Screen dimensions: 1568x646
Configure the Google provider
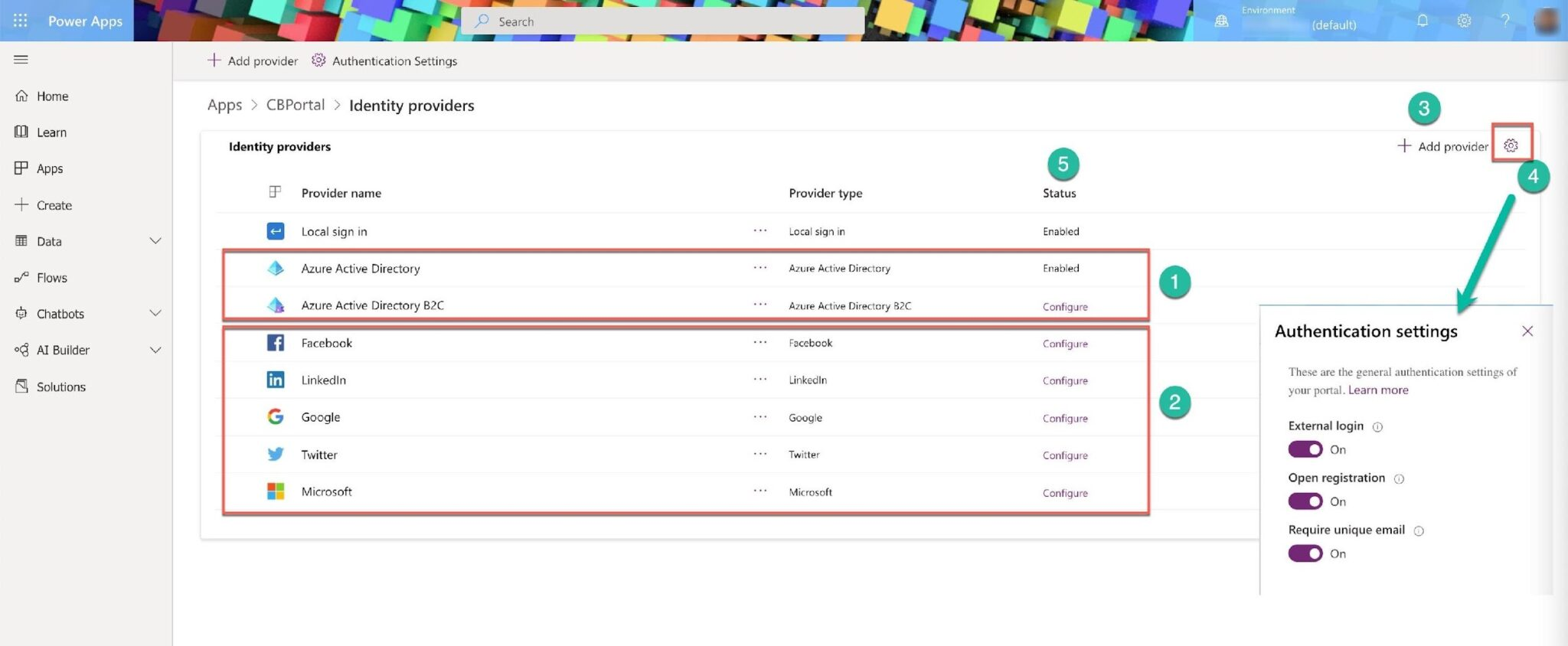point(1065,418)
